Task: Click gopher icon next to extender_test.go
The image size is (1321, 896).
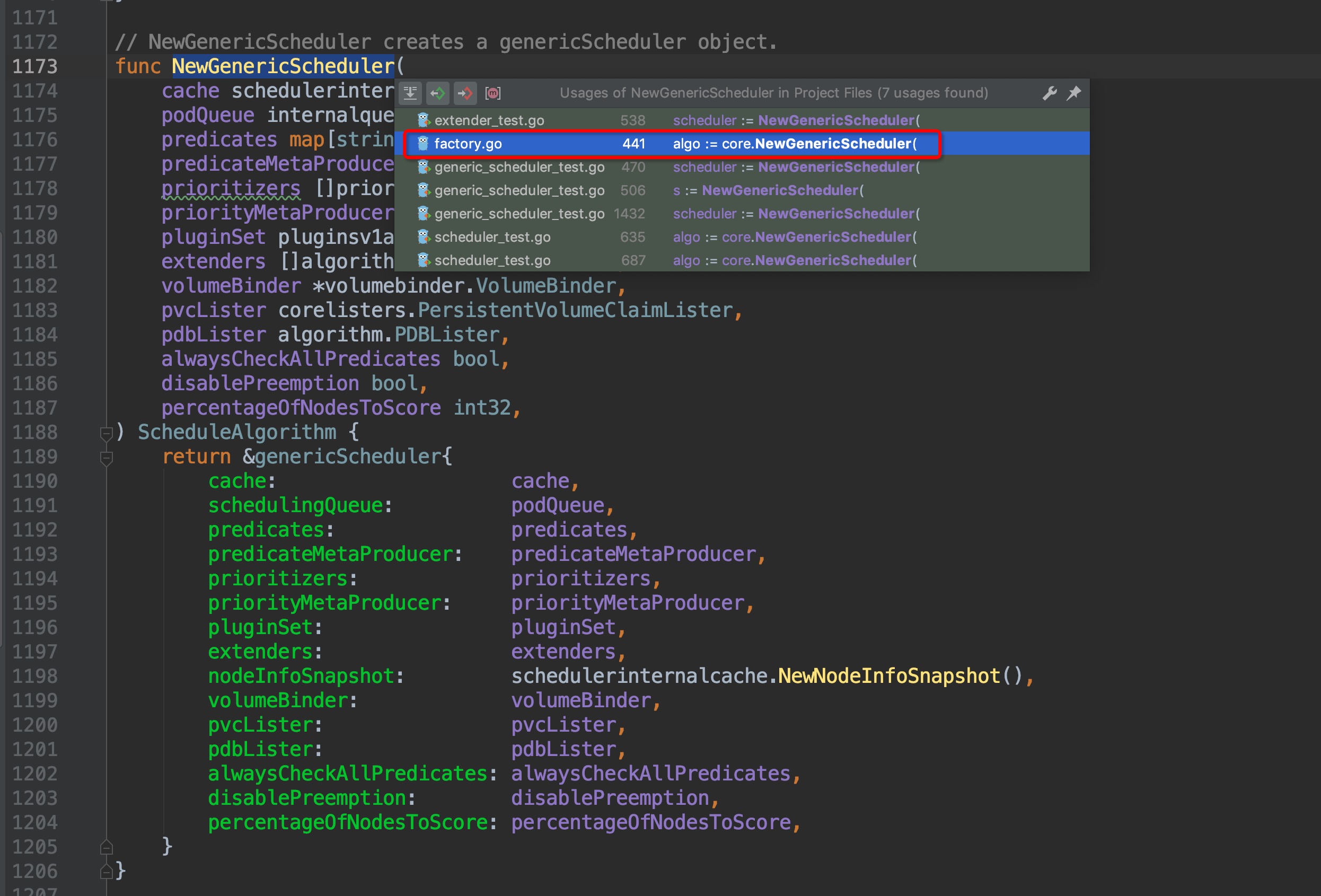Action: coord(424,120)
